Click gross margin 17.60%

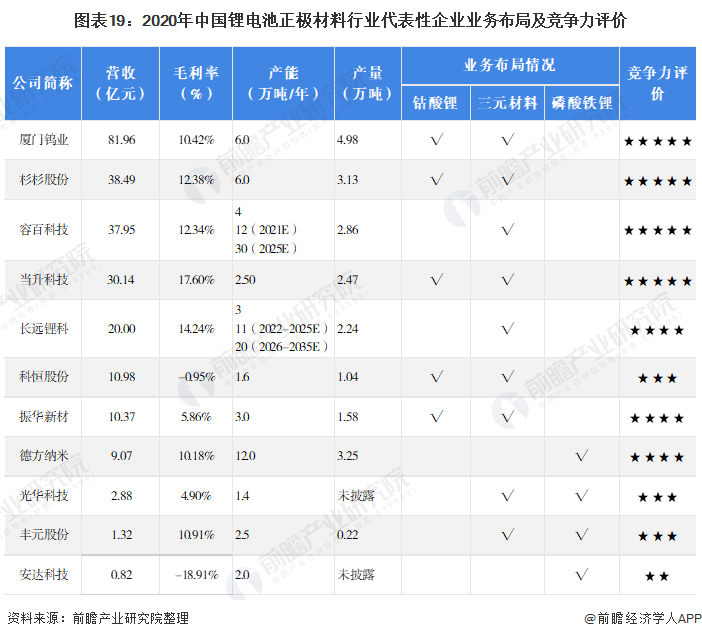click(x=196, y=280)
